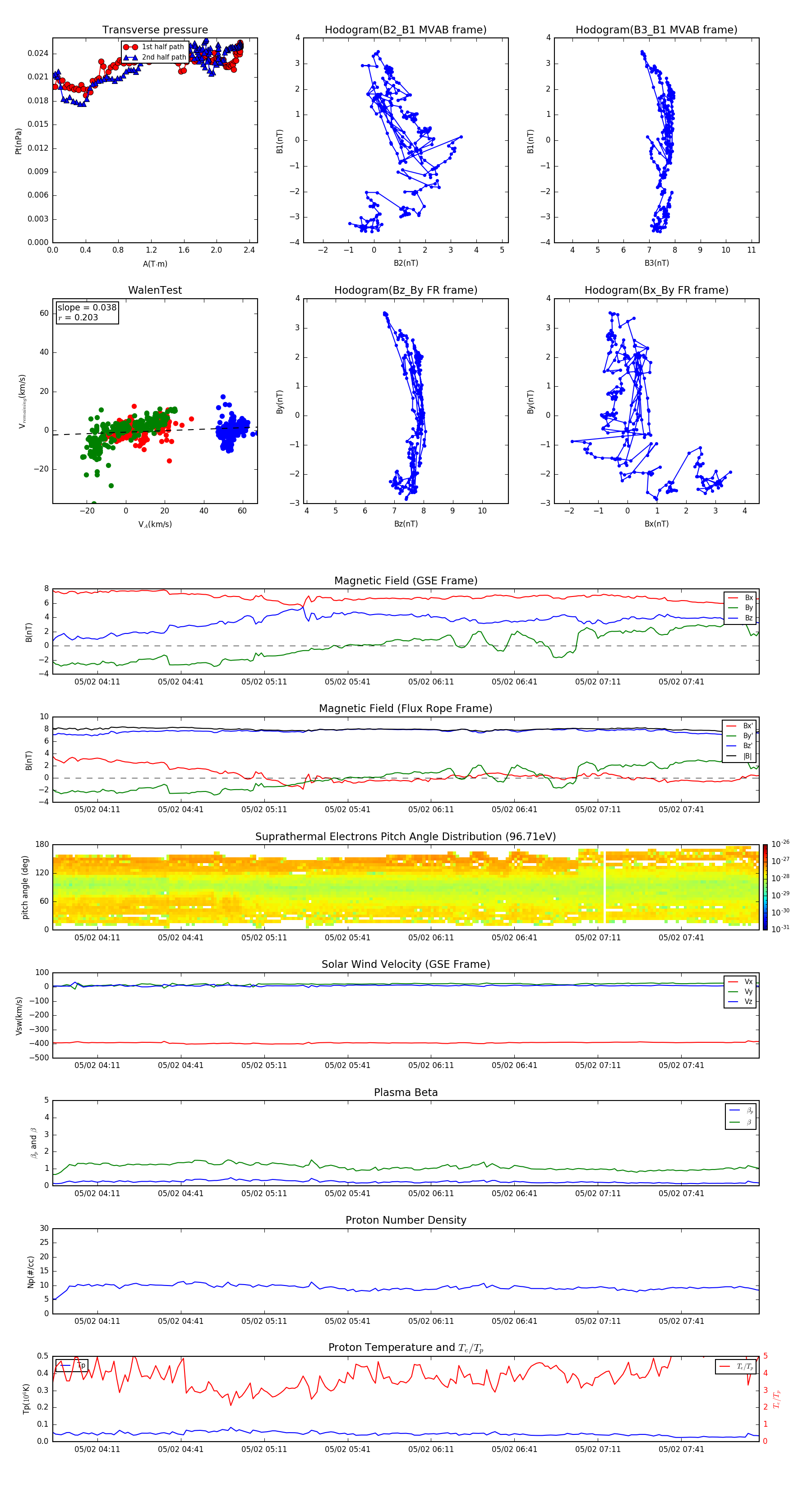Click the 'Tp(10^6K)' y-axis label
Screen dimensions: 812x1489
pos(26,1399)
